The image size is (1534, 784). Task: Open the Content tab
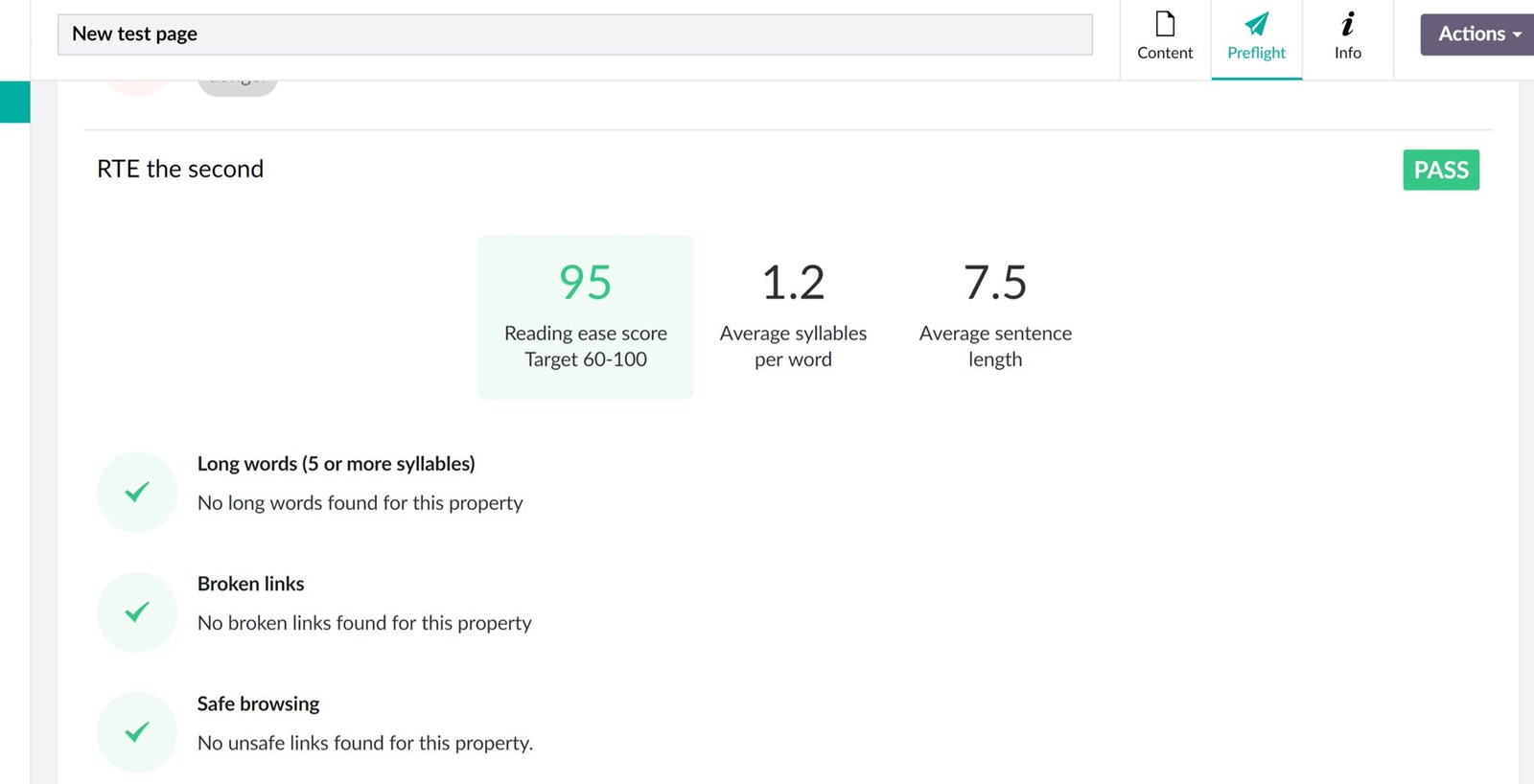(x=1165, y=39)
